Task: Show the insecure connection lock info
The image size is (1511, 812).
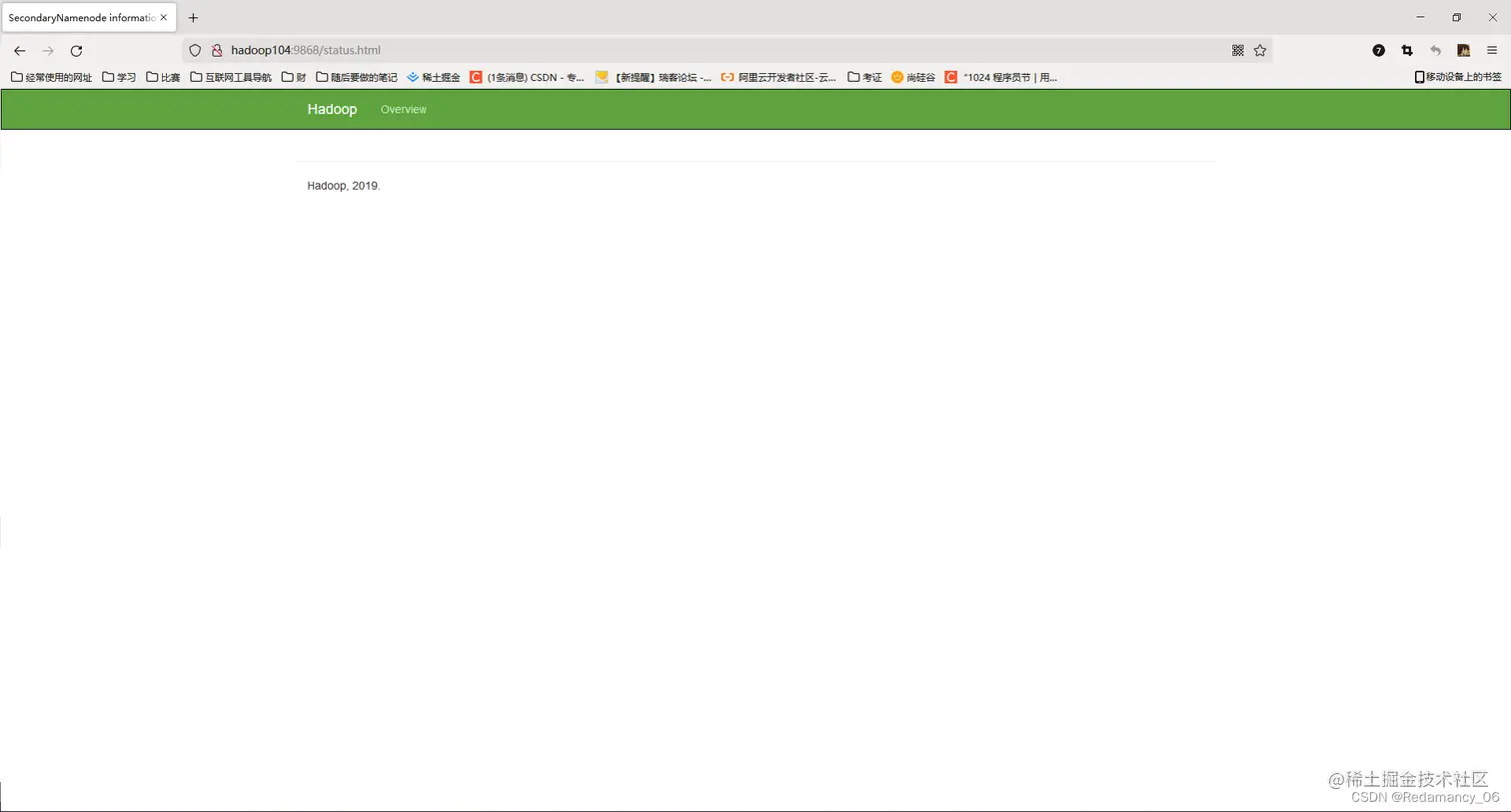Action: coord(216,50)
